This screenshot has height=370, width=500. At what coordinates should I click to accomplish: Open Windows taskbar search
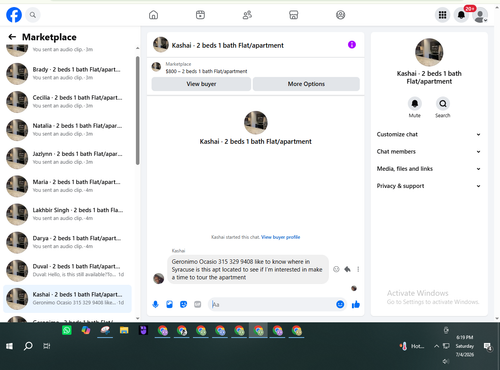[28, 346]
